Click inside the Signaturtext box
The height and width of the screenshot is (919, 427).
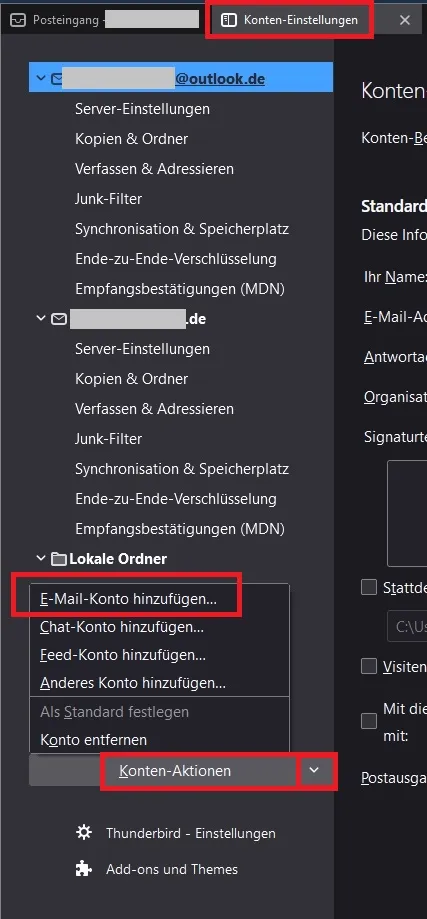406,513
